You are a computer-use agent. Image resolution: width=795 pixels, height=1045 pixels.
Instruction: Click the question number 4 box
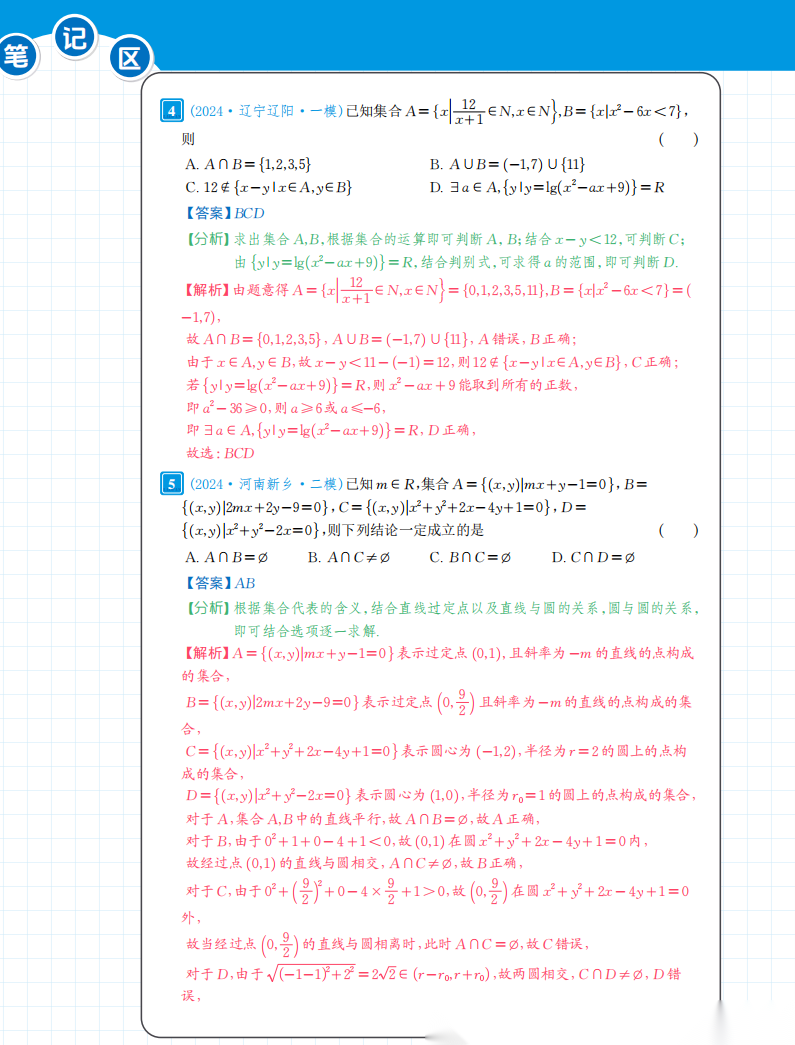[172, 111]
